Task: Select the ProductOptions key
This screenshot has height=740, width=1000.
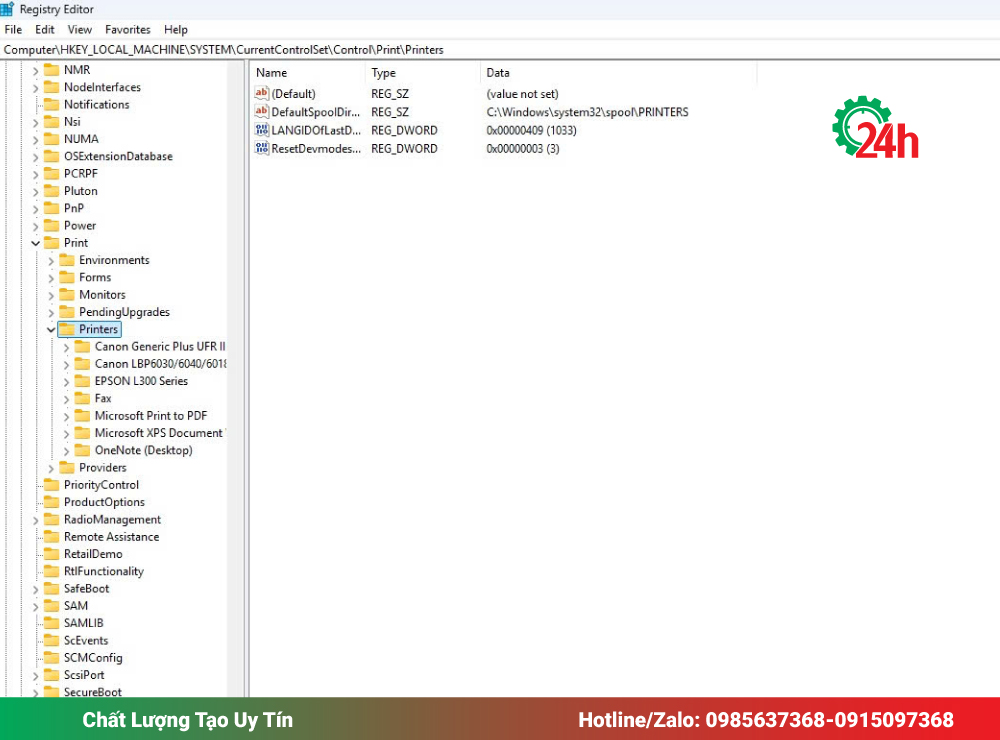Action: (104, 502)
